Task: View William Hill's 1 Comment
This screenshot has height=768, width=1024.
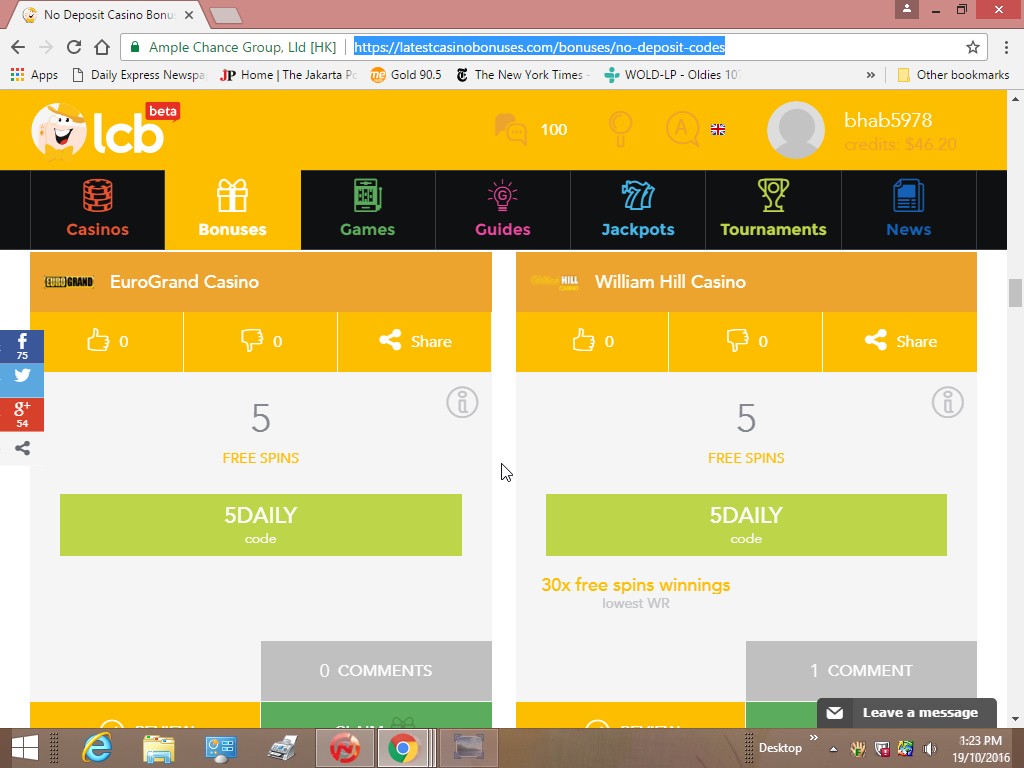Action: point(861,671)
